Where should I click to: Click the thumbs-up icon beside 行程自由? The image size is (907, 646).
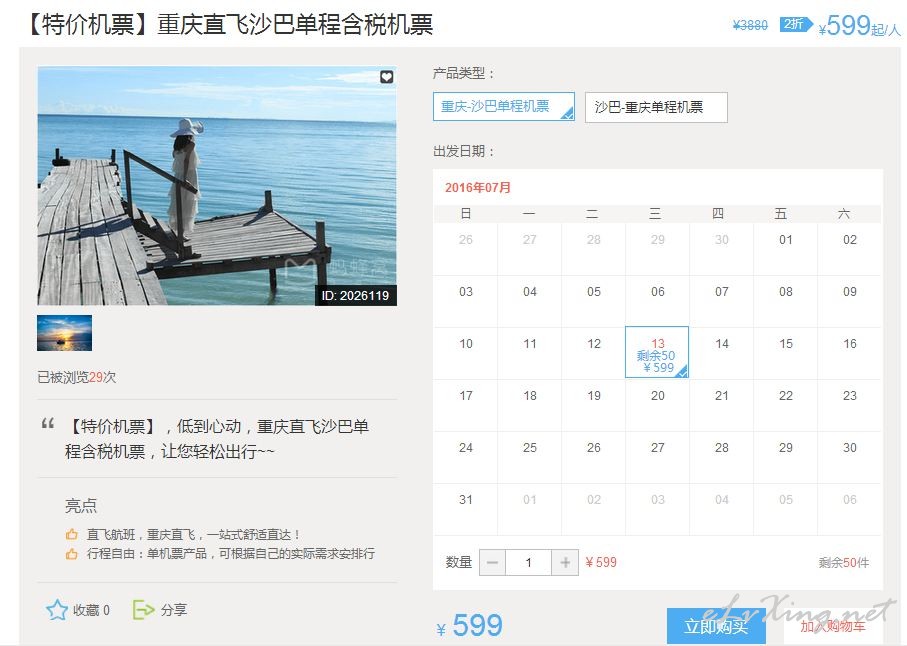pos(72,554)
